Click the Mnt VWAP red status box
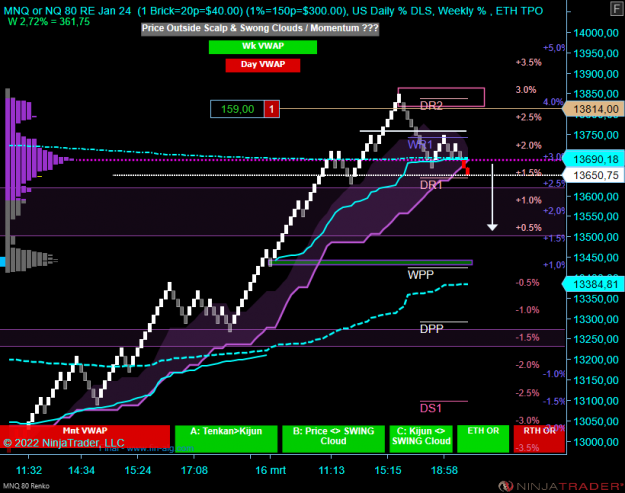 [x=85, y=438]
